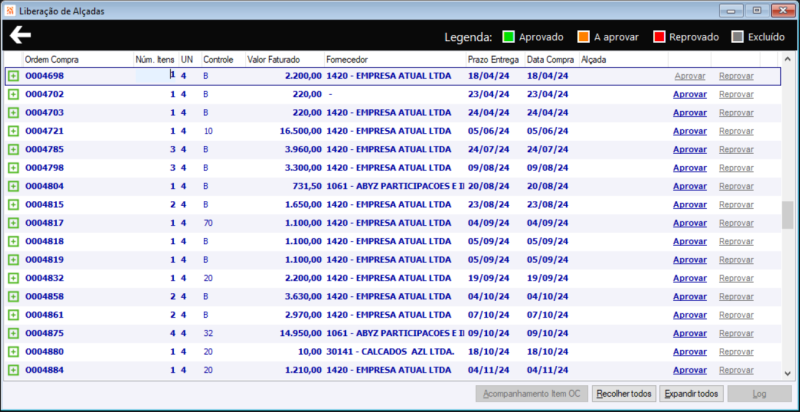Image resolution: width=800 pixels, height=412 pixels.
Task: Expand order O004884 row
Action: click(x=13, y=370)
